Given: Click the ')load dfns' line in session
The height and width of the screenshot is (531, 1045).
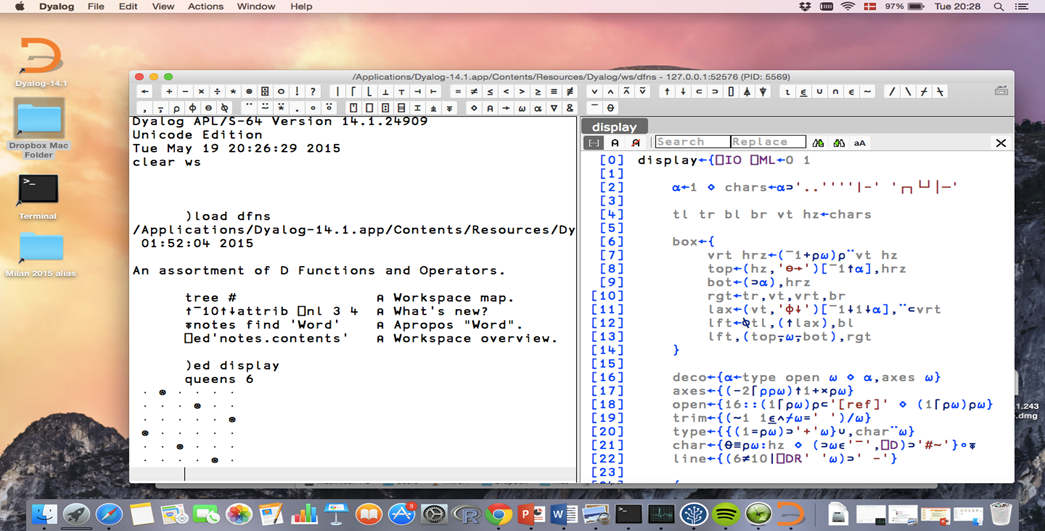Looking at the screenshot, I should pos(228,216).
